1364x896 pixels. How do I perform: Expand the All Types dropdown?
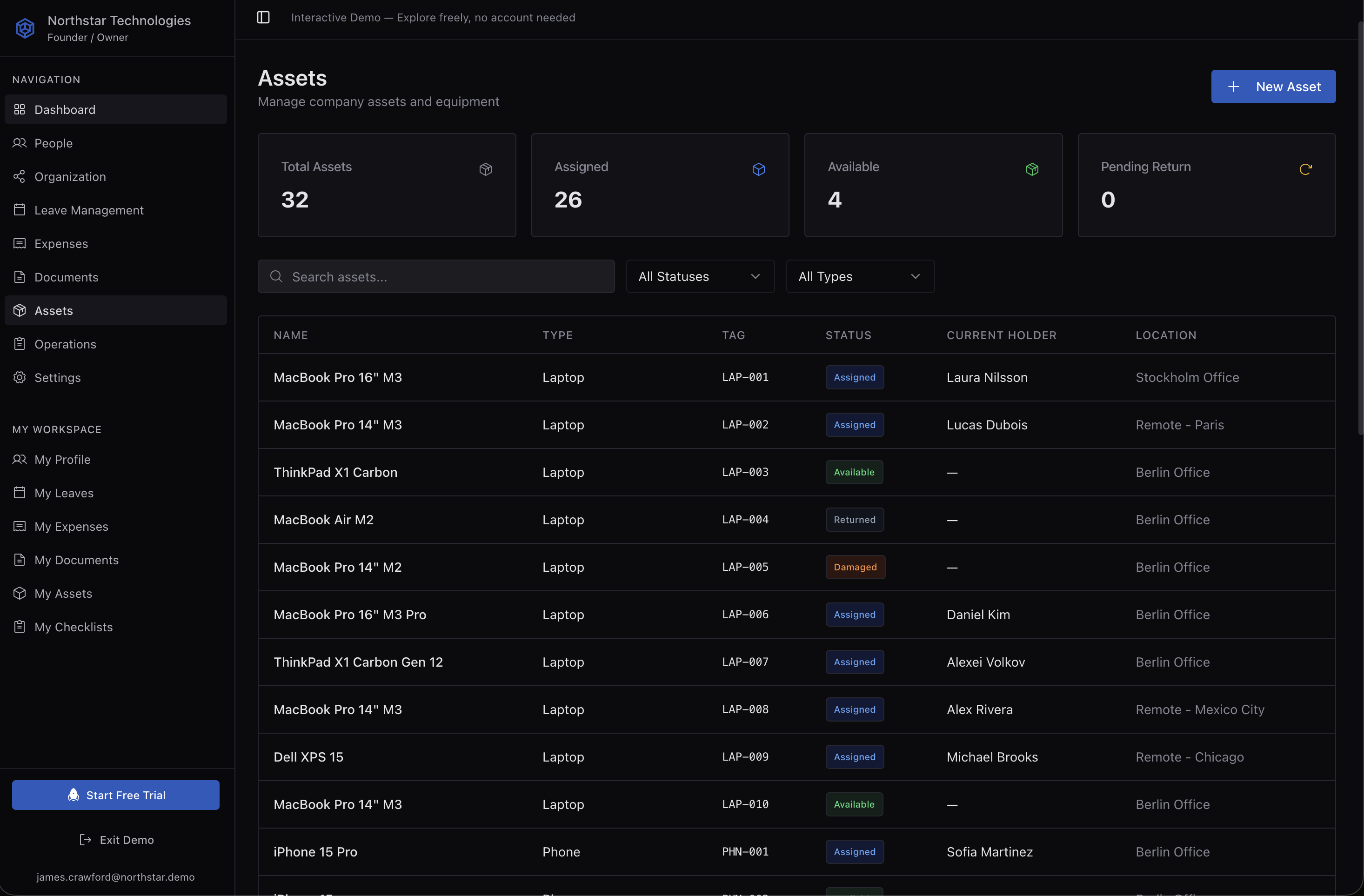[860, 276]
